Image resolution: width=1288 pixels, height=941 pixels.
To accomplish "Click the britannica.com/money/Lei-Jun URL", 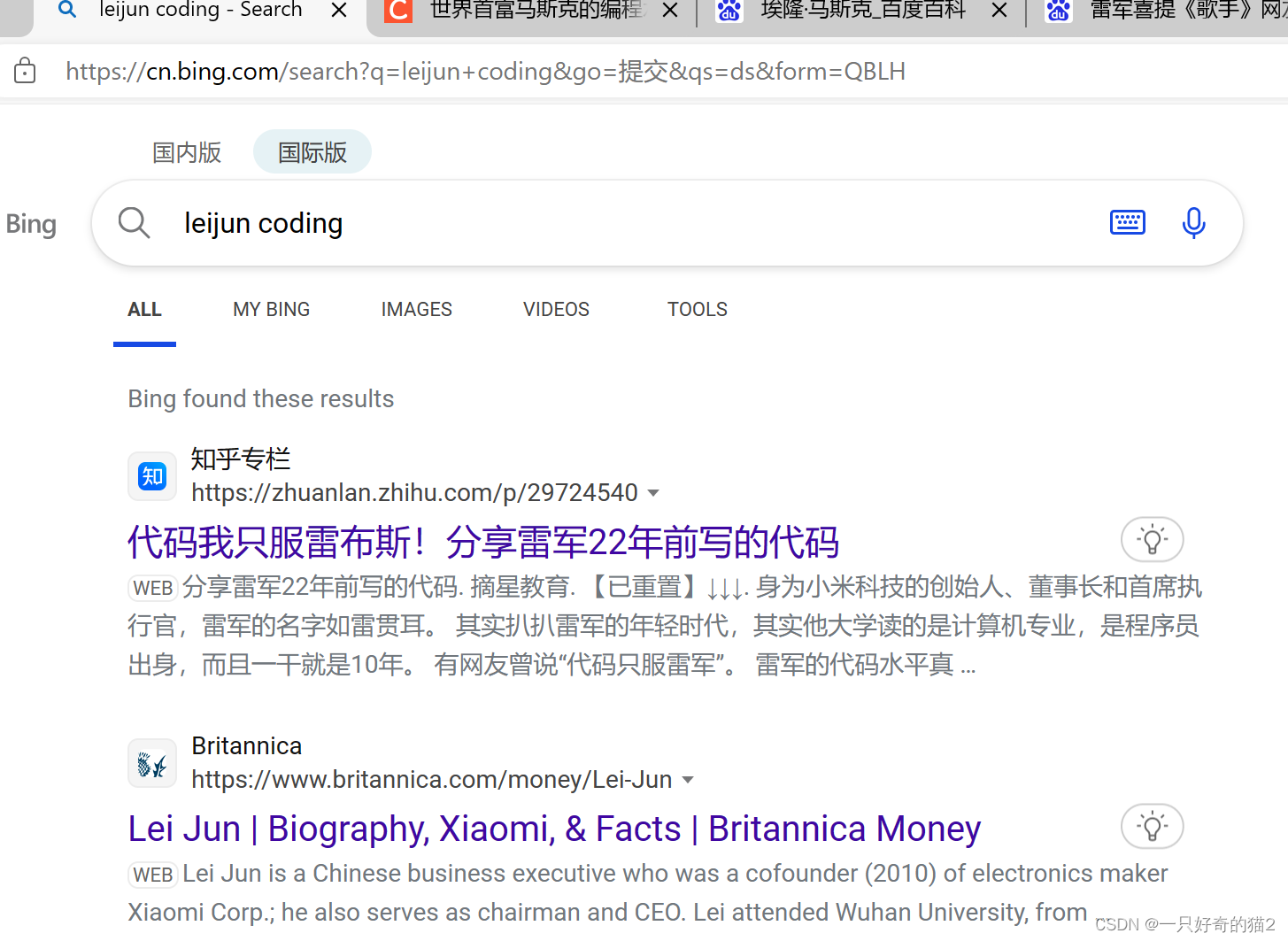I will click(x=432, y=779).
